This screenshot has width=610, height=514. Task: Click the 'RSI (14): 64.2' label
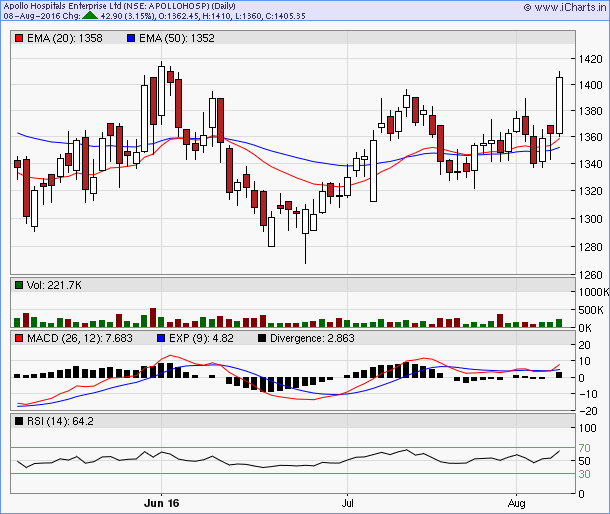coord(60,421)
